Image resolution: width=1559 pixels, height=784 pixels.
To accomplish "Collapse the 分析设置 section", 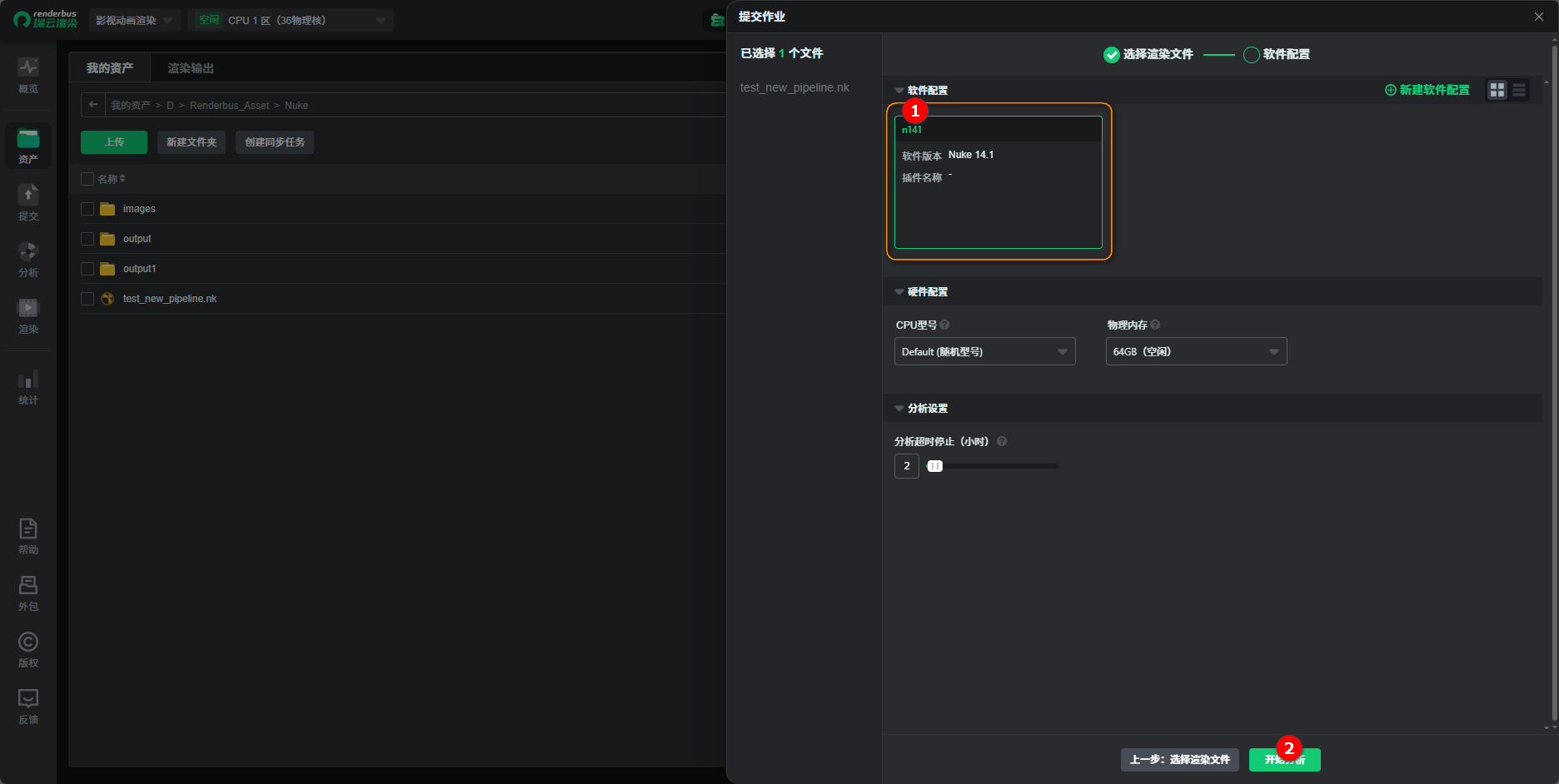I will tap(899, 408).
